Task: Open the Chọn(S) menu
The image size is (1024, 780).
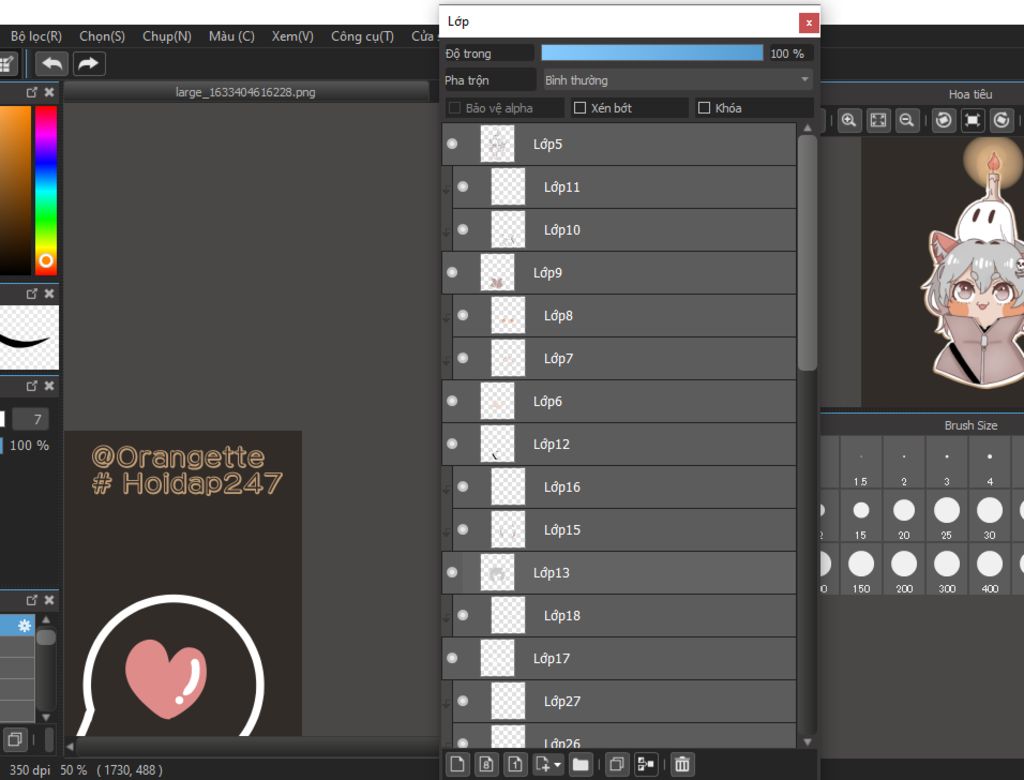Action: [x=102, y=37]
